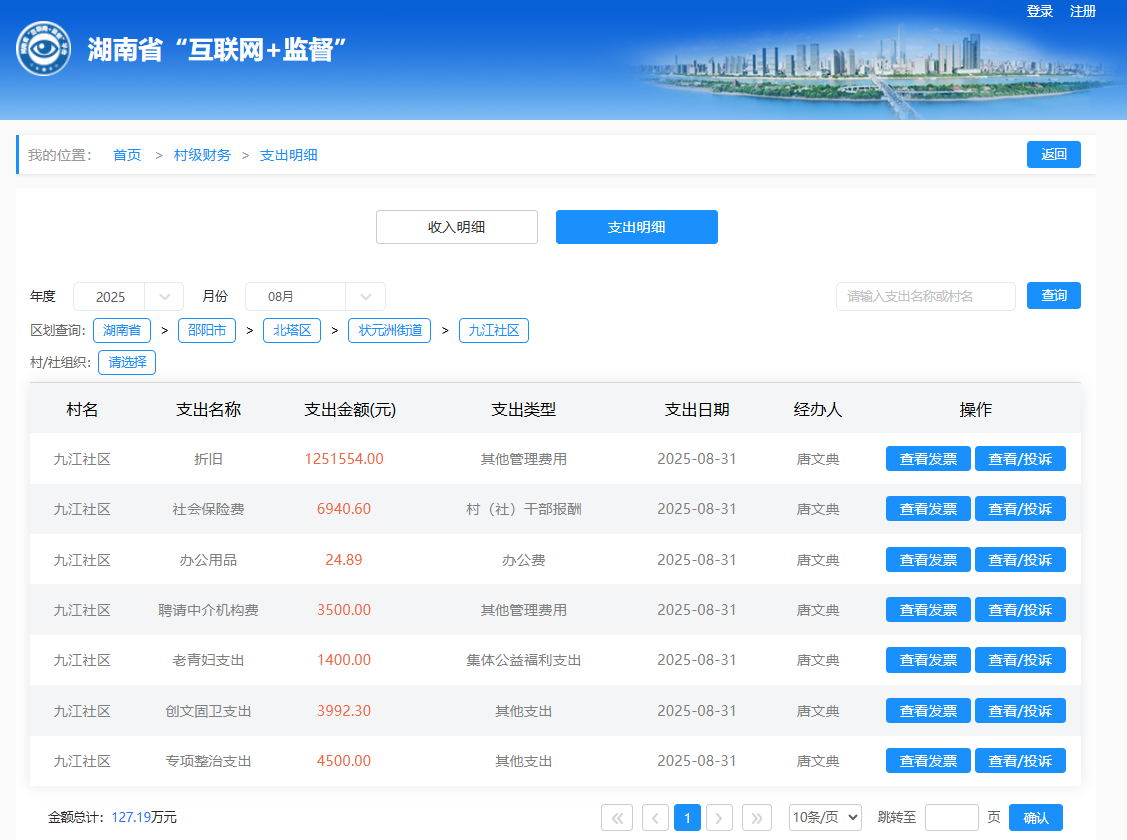Screen dimensions: 1127x840
Task: Click the 返回 button
Action: pyautogui.click(x=1053, y=154)
